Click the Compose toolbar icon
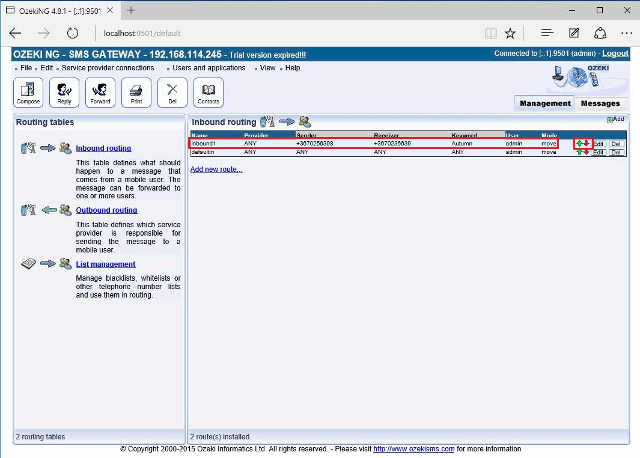This screenshot has height=458, width=640. tap(28, 92)
